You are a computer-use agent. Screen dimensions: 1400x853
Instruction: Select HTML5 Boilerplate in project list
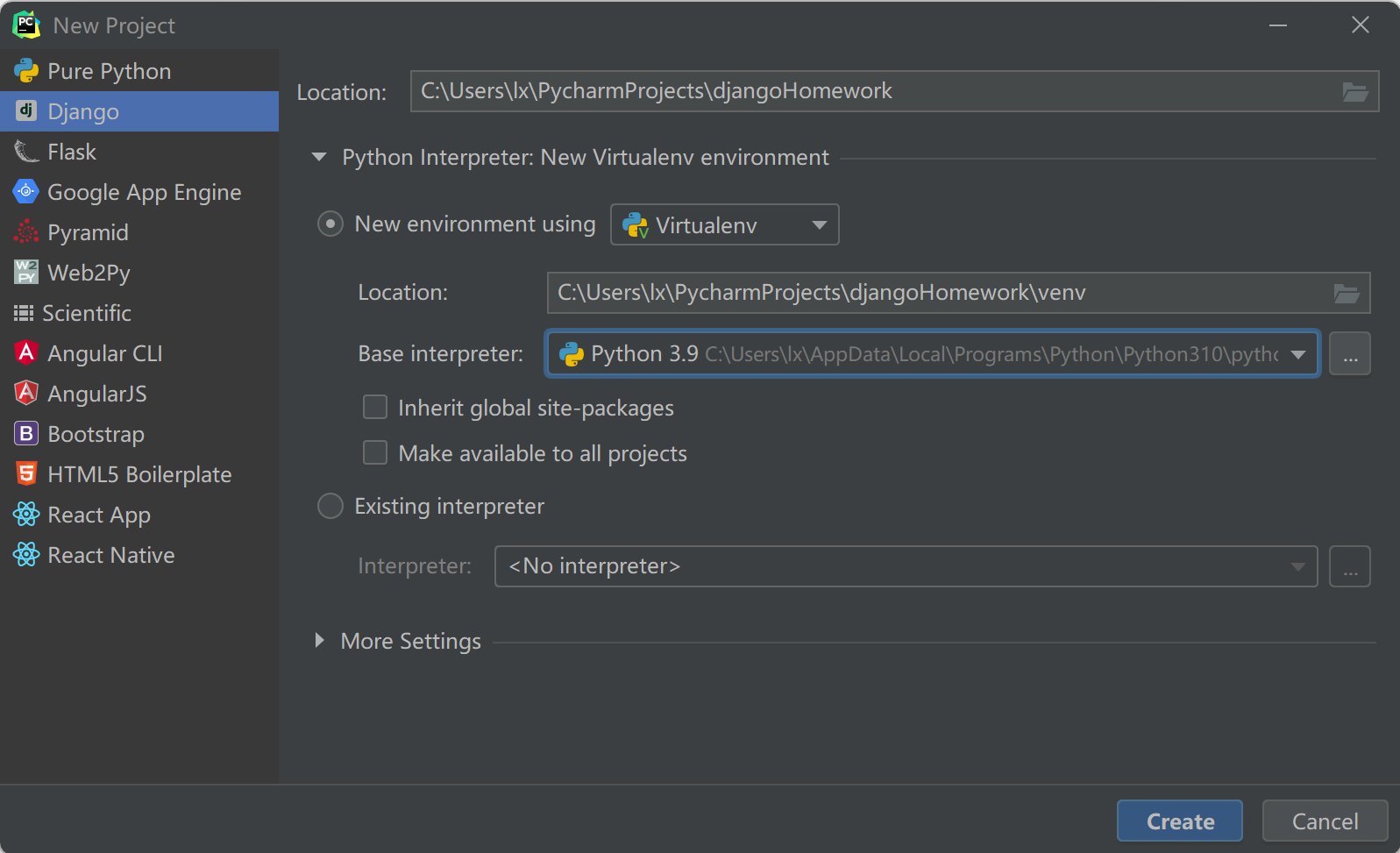[x=139, y=474]
